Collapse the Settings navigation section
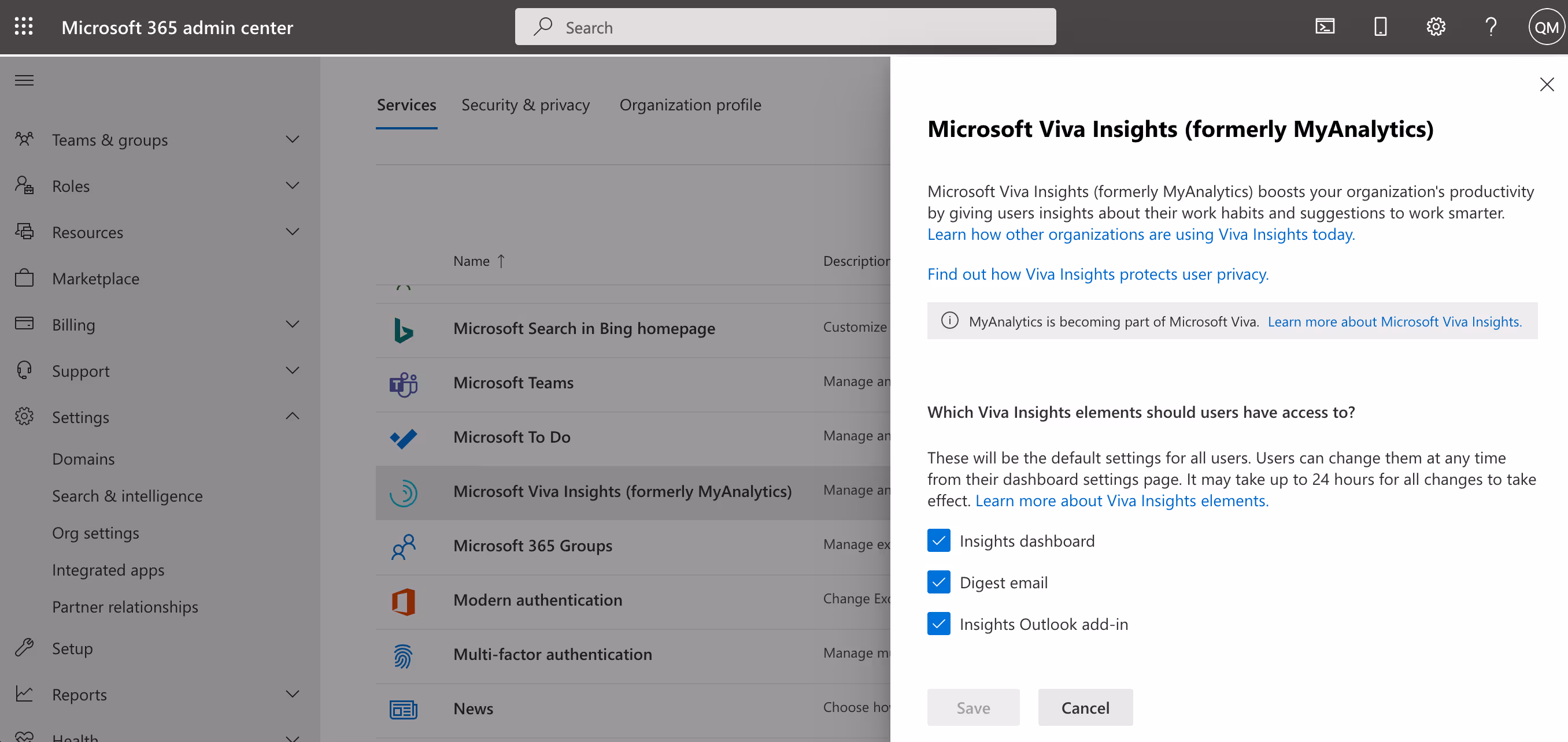The image size is (1568, 742). click(292, 417)
